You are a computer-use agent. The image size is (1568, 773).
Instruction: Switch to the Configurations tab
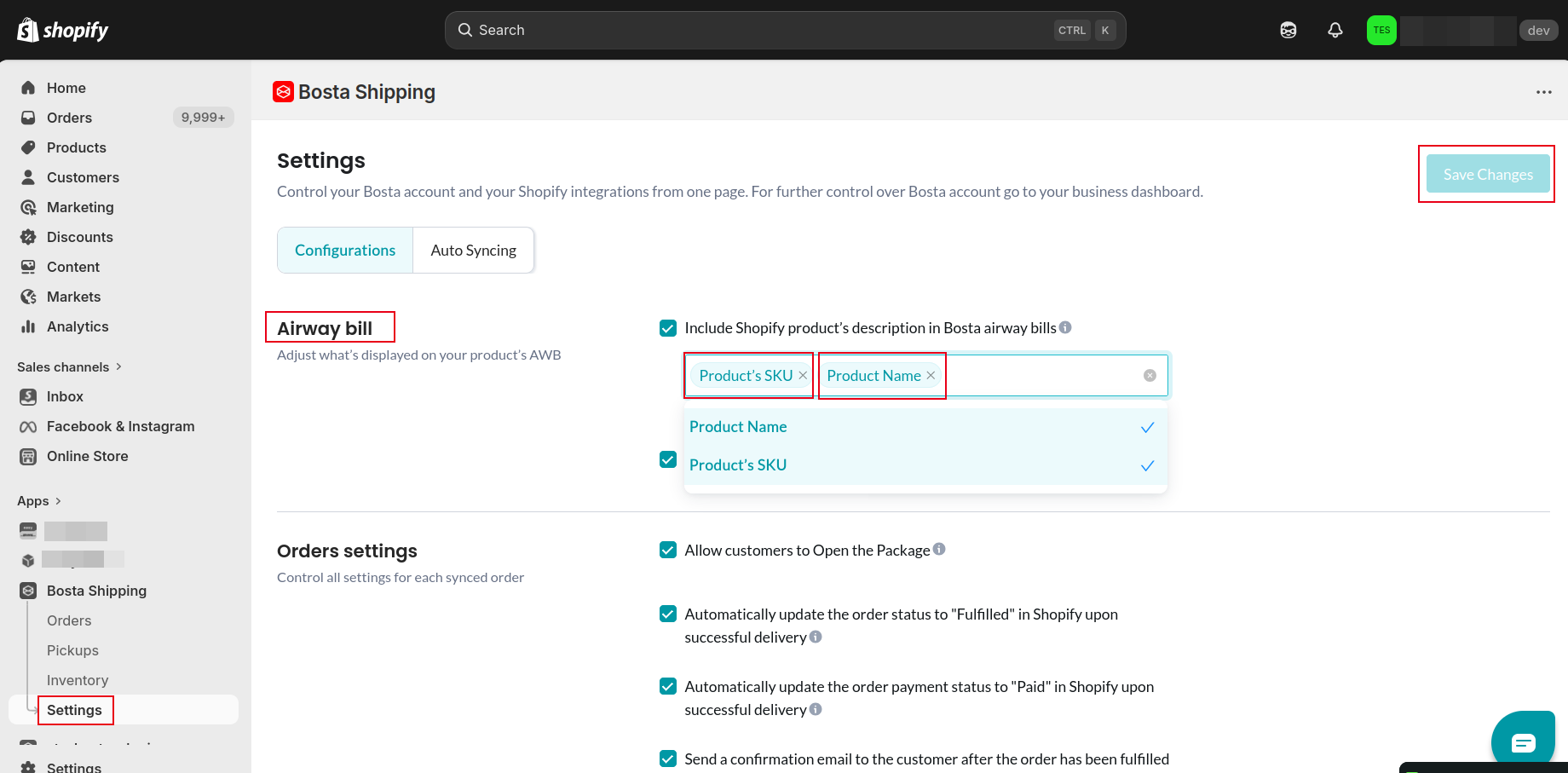tap(345, 250)
